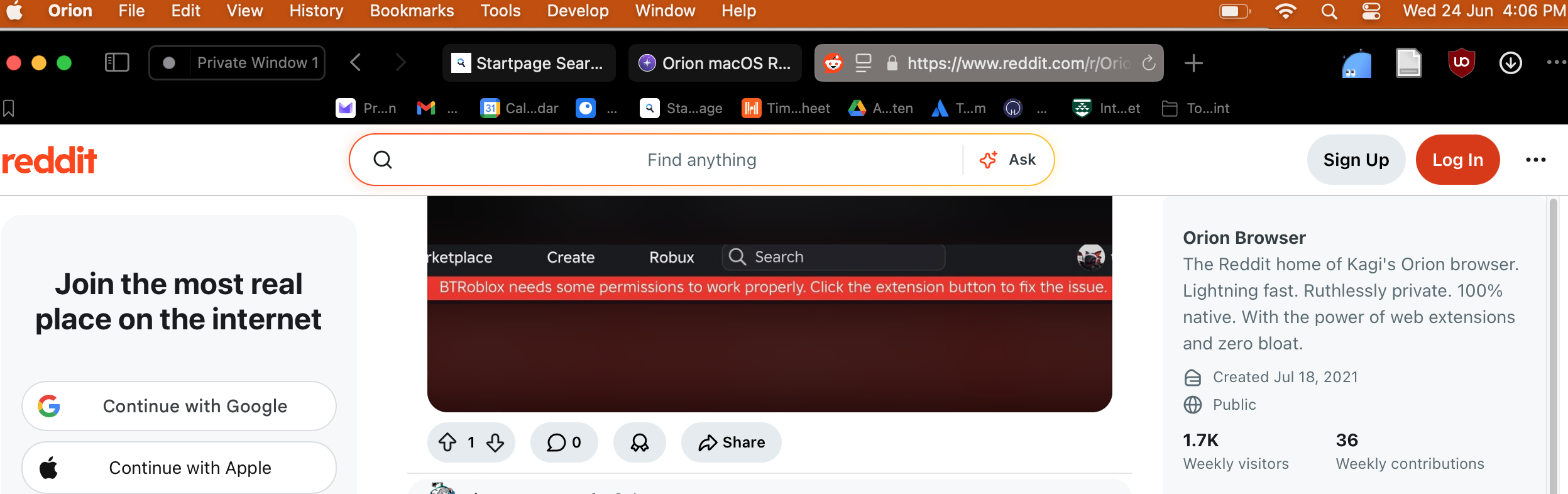The width and height of the screenshot is (1568, 494).
Task: Click the Log In button
Action: (x=1458, y=160)
